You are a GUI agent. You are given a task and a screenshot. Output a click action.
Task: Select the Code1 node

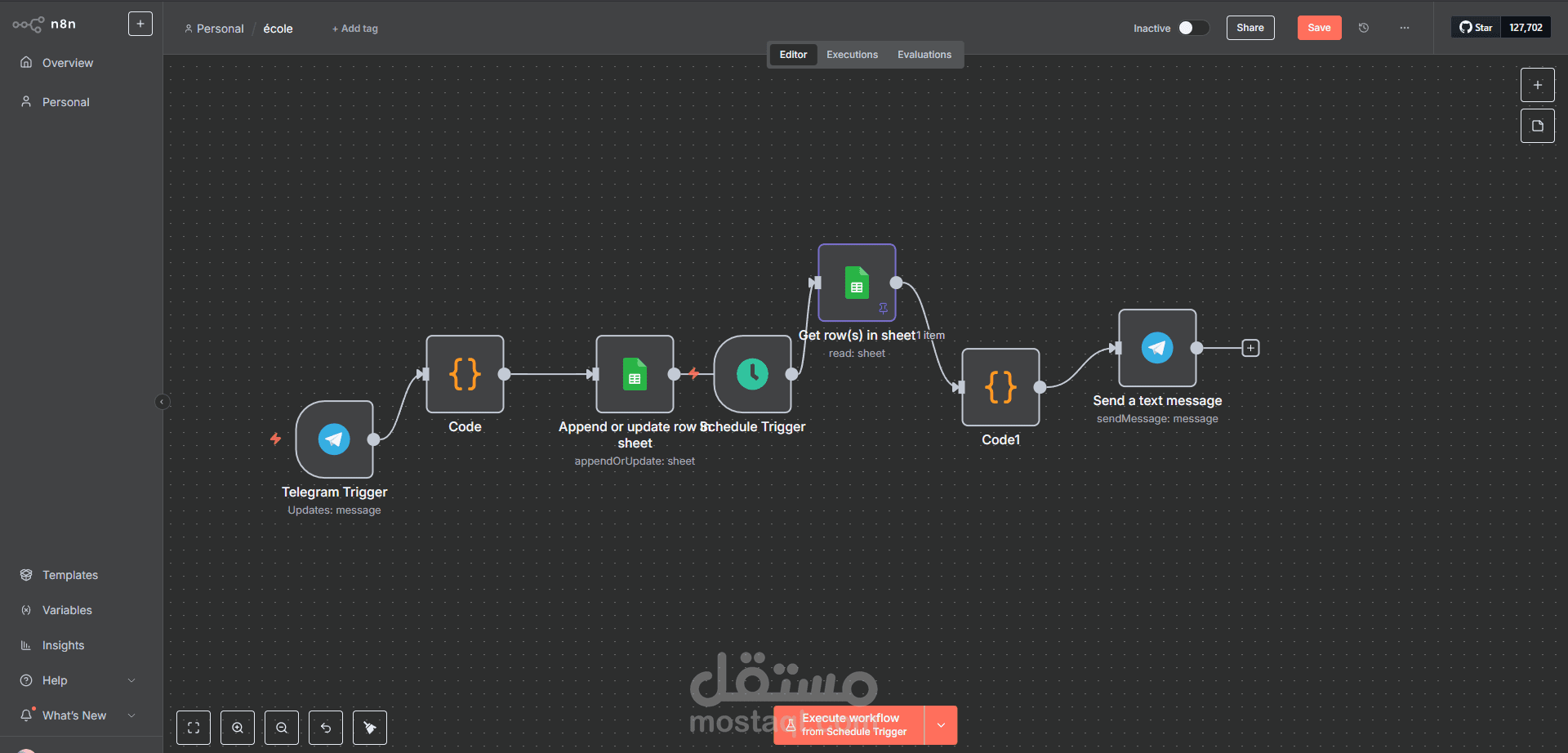tap(1000, 387)
